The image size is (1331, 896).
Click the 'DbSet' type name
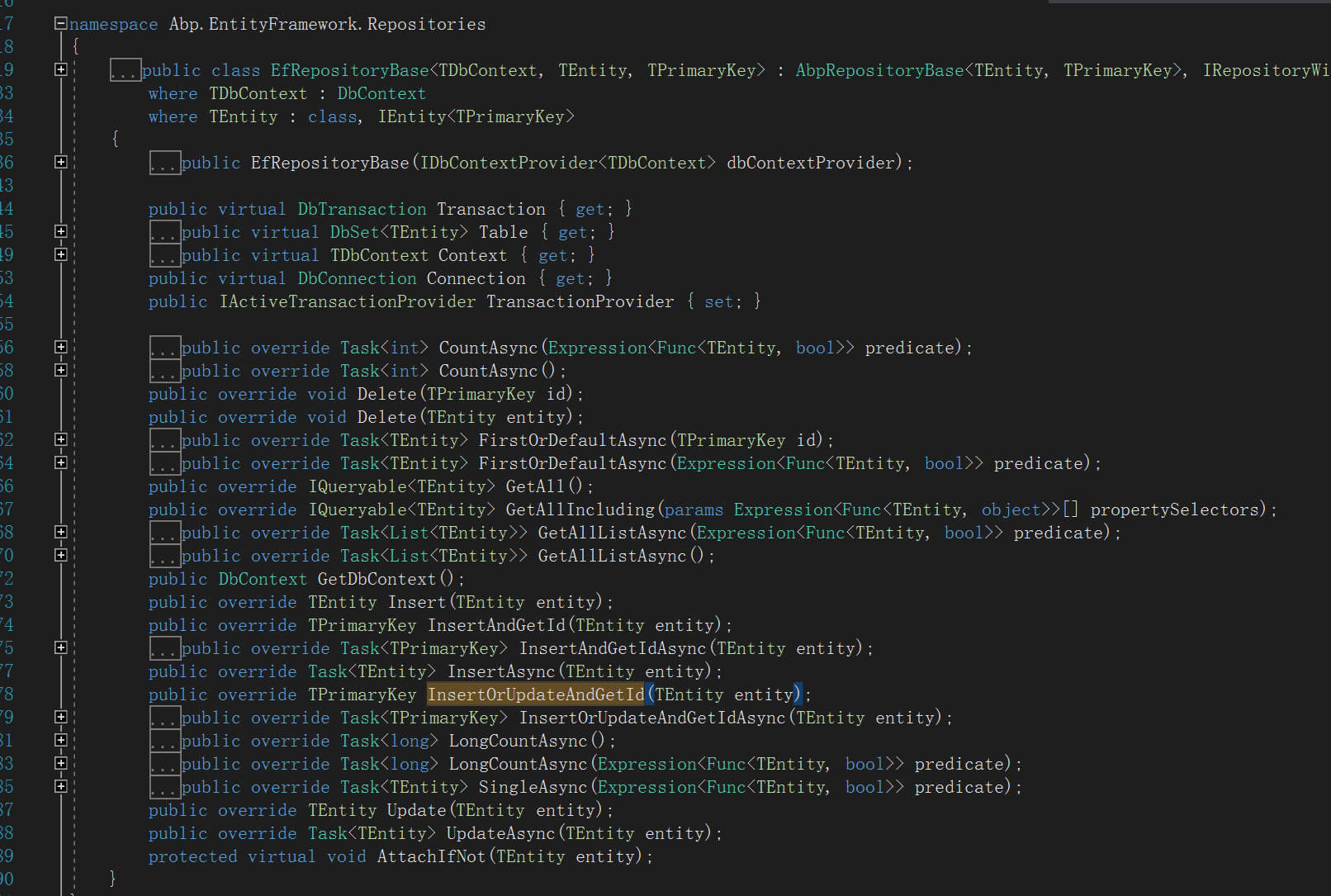(x=354, y=233)
